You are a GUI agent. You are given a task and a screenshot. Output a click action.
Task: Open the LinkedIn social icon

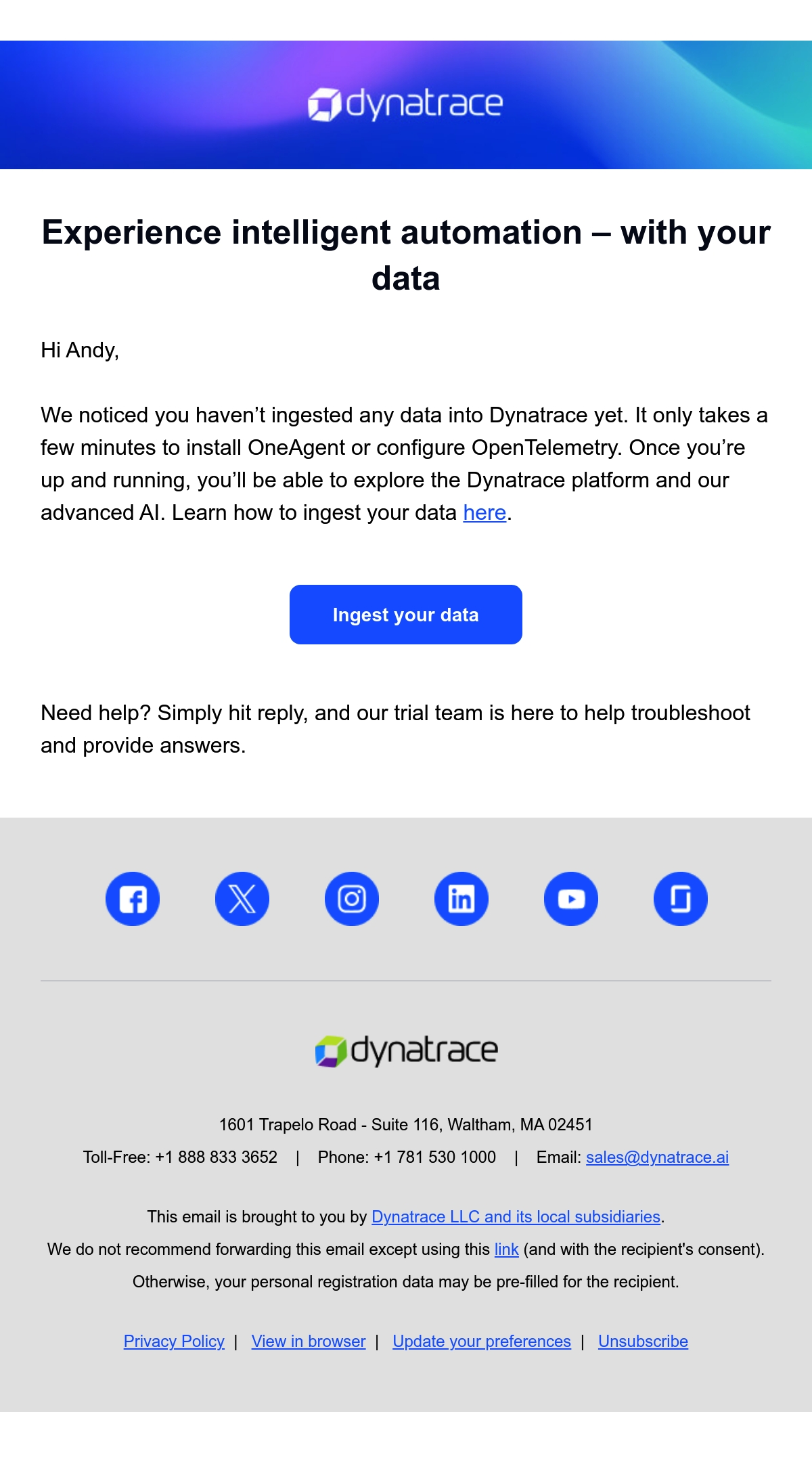pos(461,899)
